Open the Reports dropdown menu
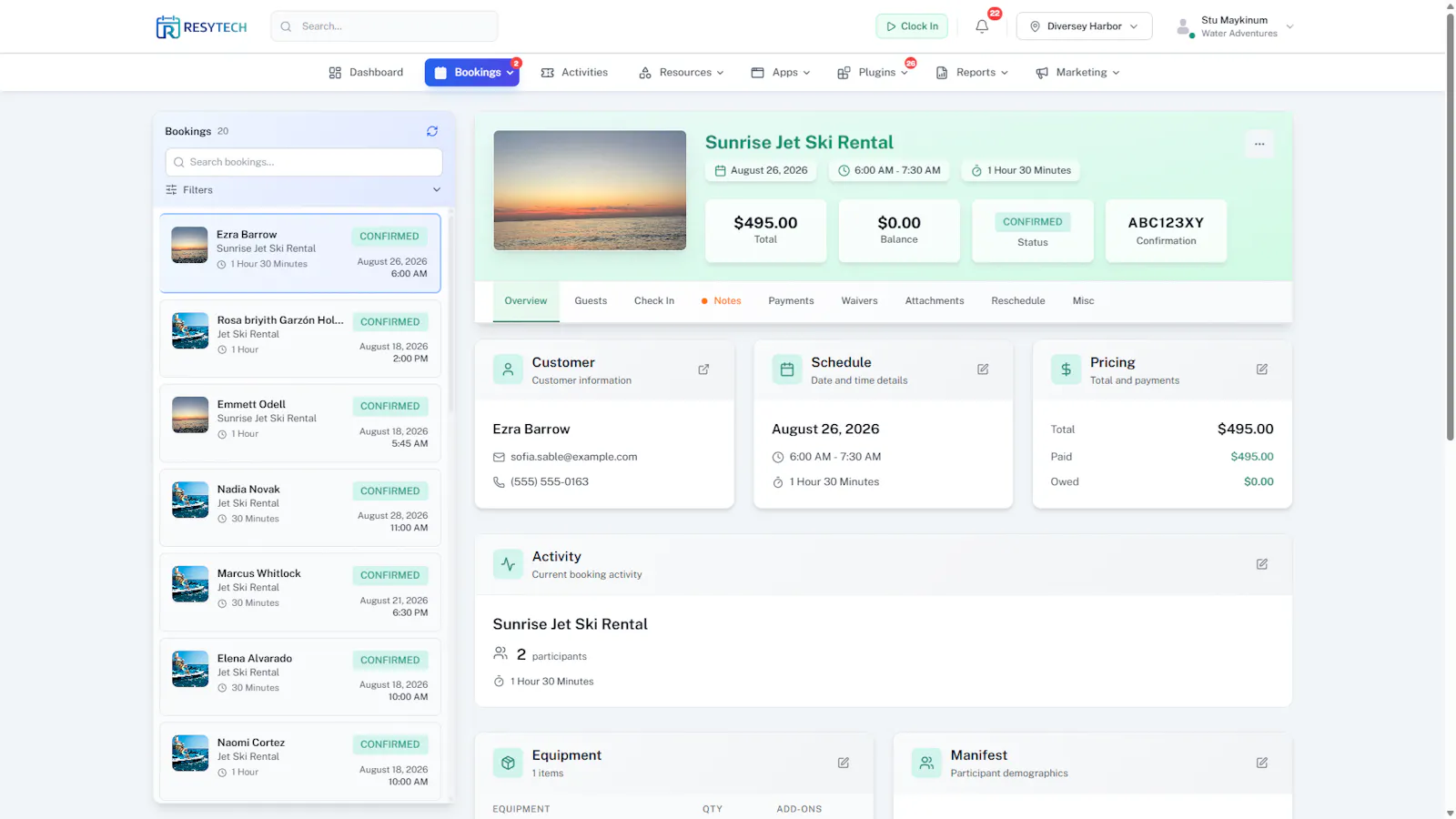This screenshot has width=1456, height=819. coord(972,73)
